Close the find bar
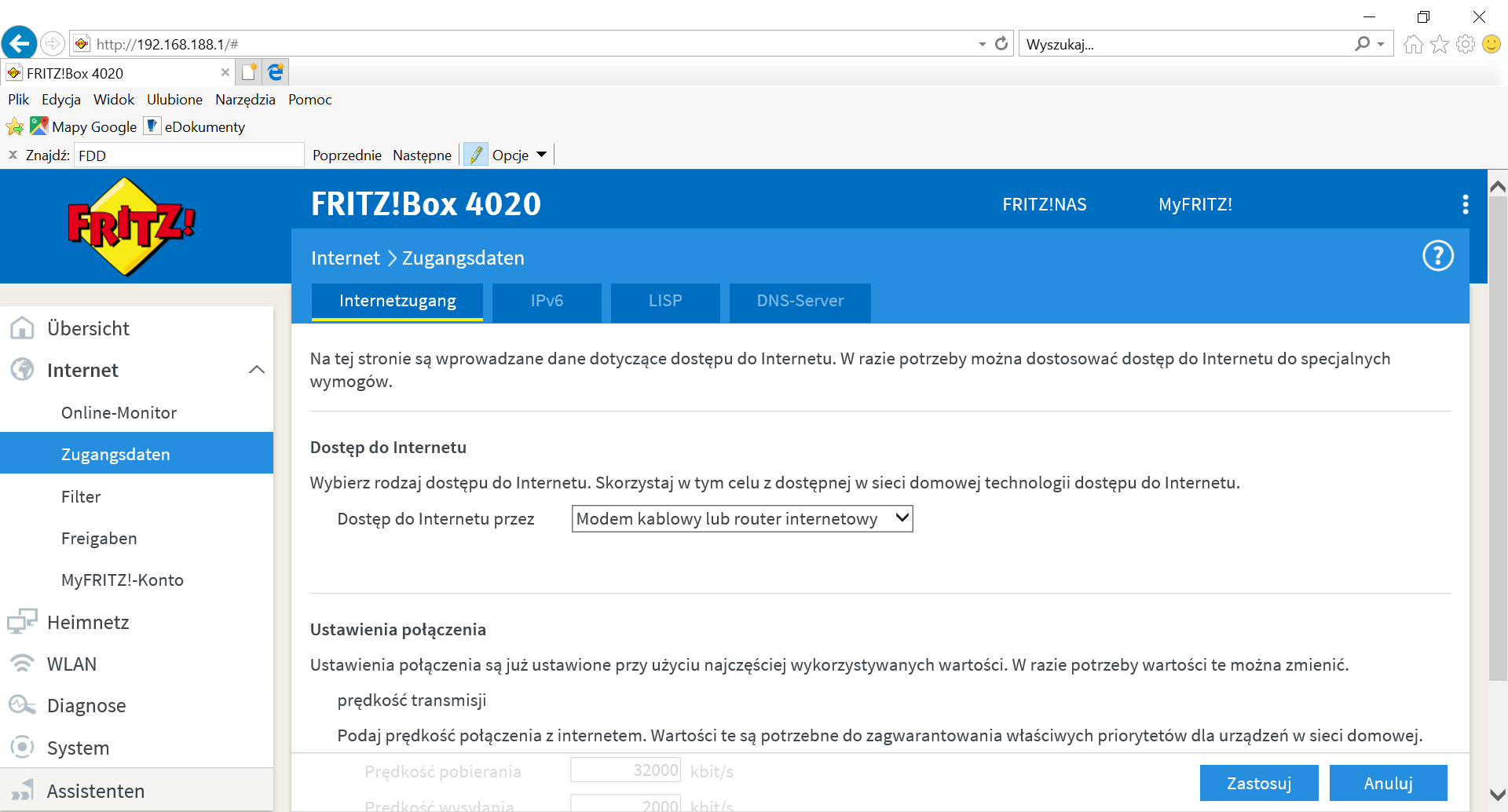 tap(13, 155)
